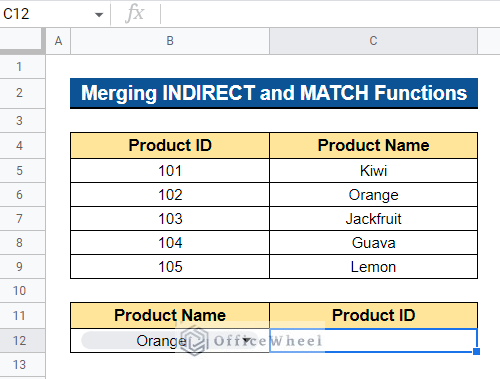This screenshot has height=379, width=500.
Task: Select row 9 header
Action: pyautogui.click(x=22, y=266)
